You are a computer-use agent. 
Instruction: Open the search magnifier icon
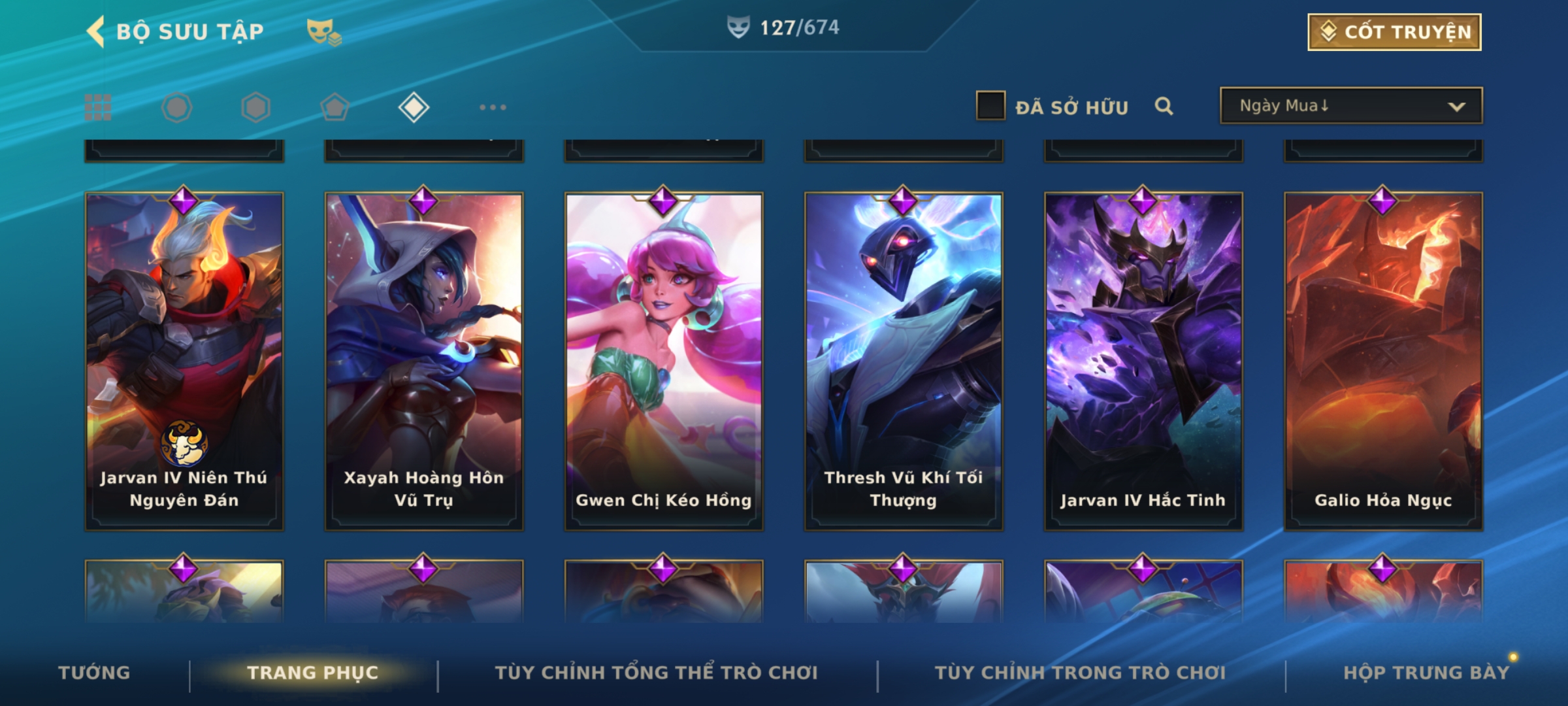[x=1164, y=106]
